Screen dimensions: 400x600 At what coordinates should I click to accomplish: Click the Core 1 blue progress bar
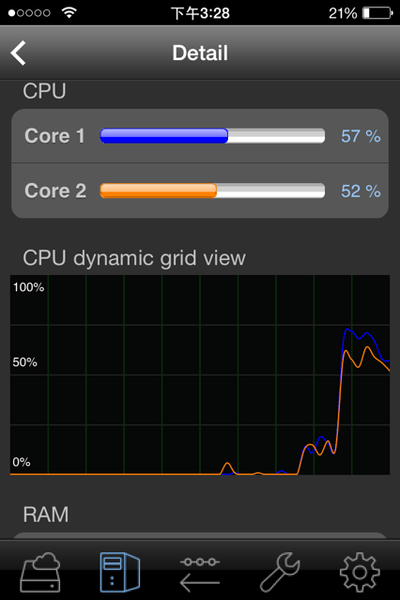pyautogui.click(x=212, y=136)
